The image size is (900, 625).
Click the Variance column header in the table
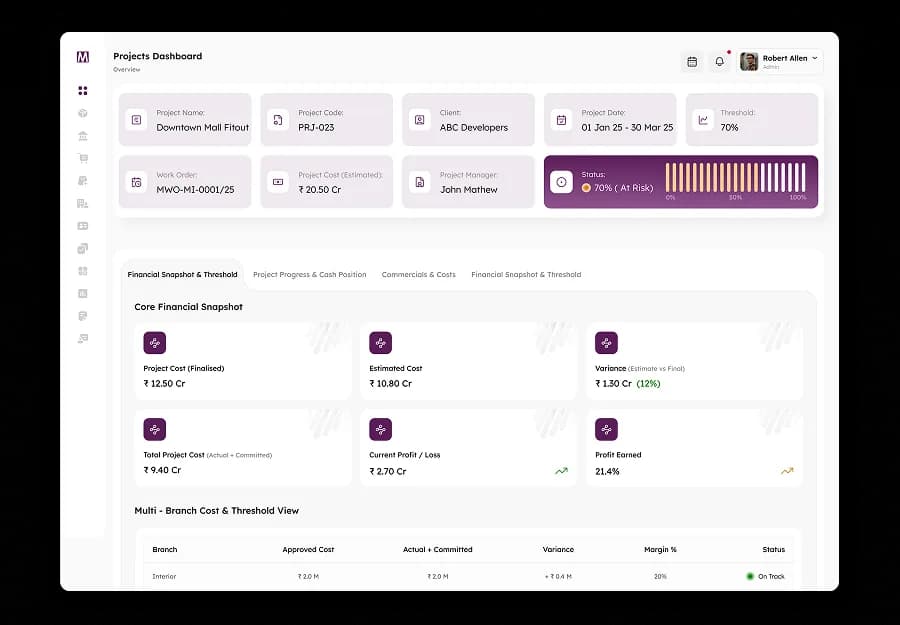pyautogui.click(x=558, y=549)
